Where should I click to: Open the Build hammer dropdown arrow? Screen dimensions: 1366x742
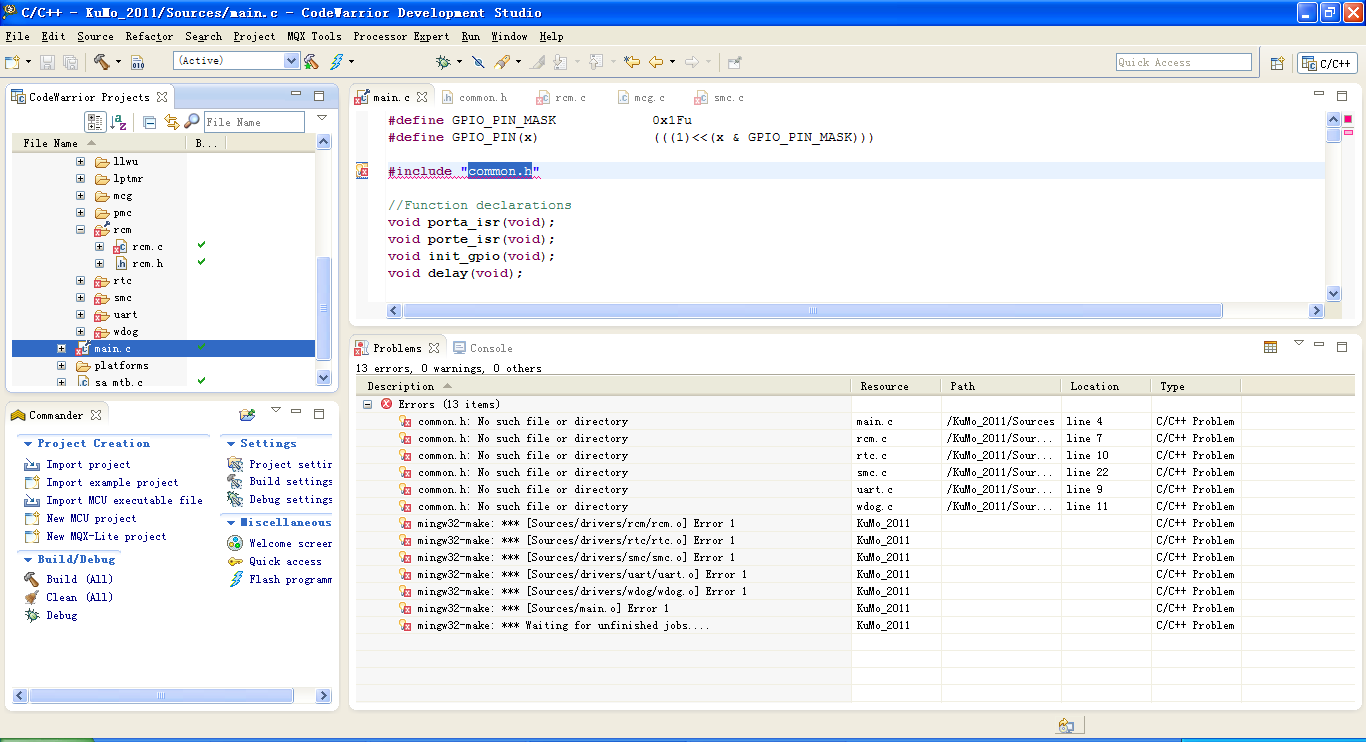point(118,62)
